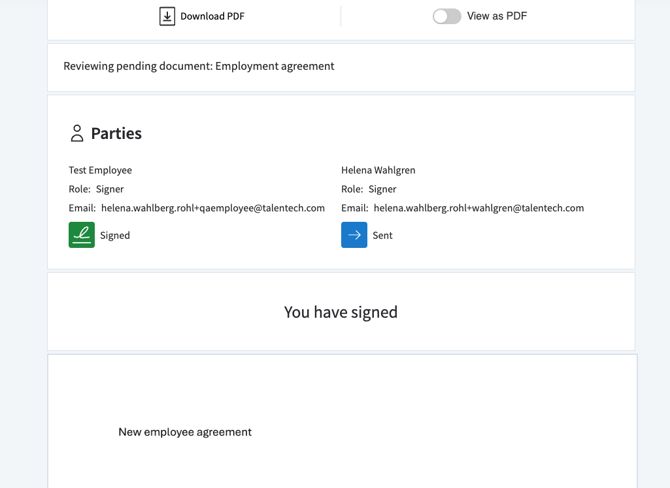Click Helena Wahlgren's Role: Signer text
This screenshot has height=488, width=670.
[x=368, y=189]
